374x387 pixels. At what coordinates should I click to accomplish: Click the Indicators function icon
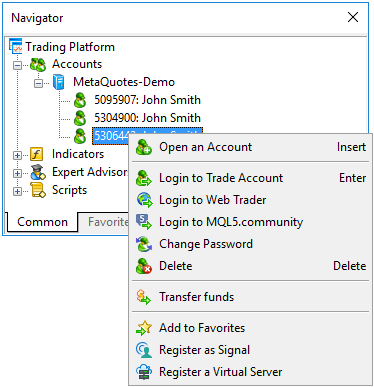pyautogui.click(x=36, y=154)
